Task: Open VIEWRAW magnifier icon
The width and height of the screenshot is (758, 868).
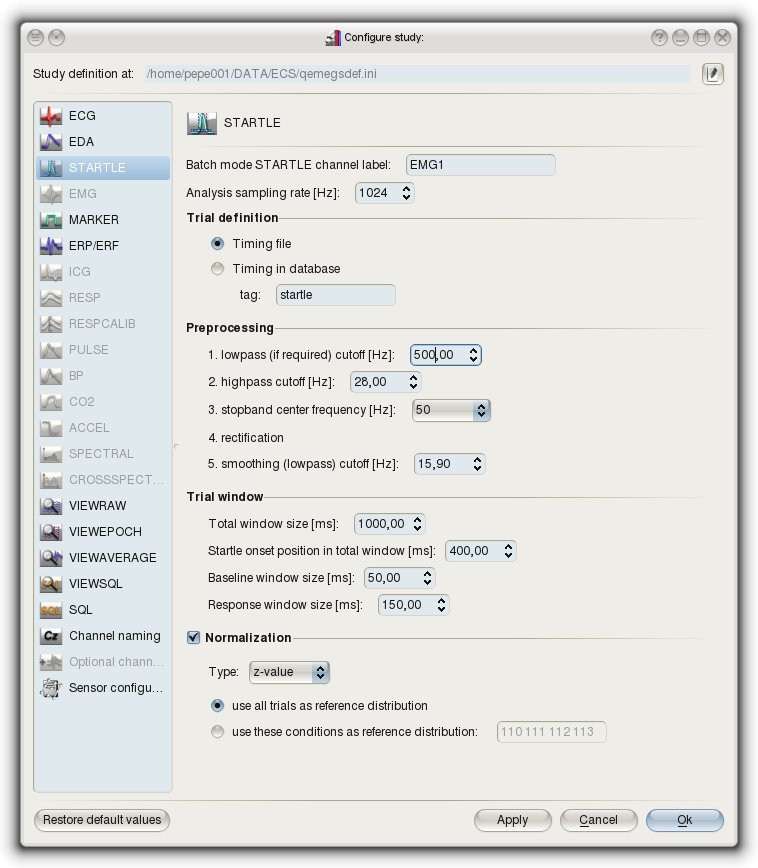Action: coord(51,506)
